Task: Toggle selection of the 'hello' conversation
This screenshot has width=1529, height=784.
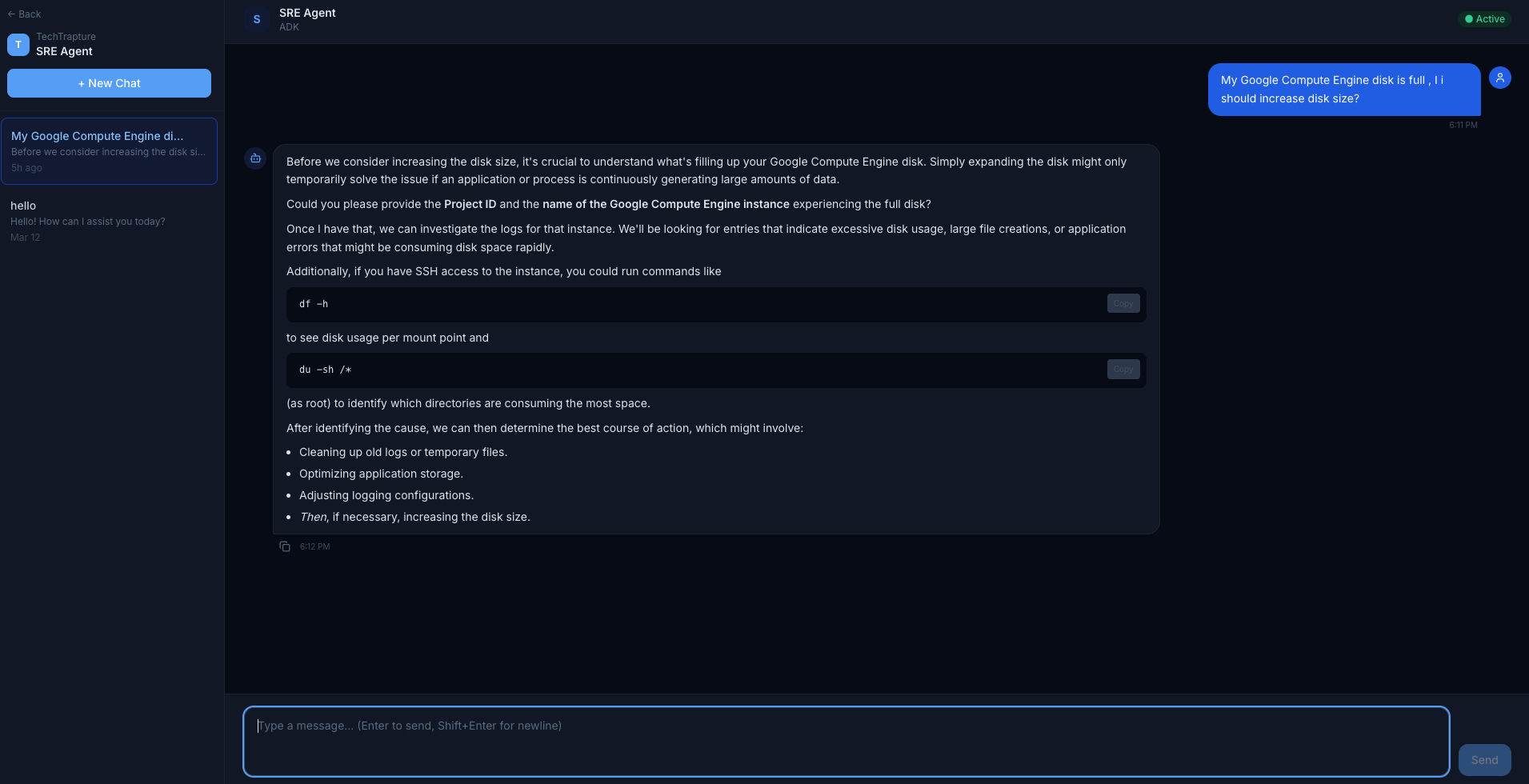Action: click(109, 220)
